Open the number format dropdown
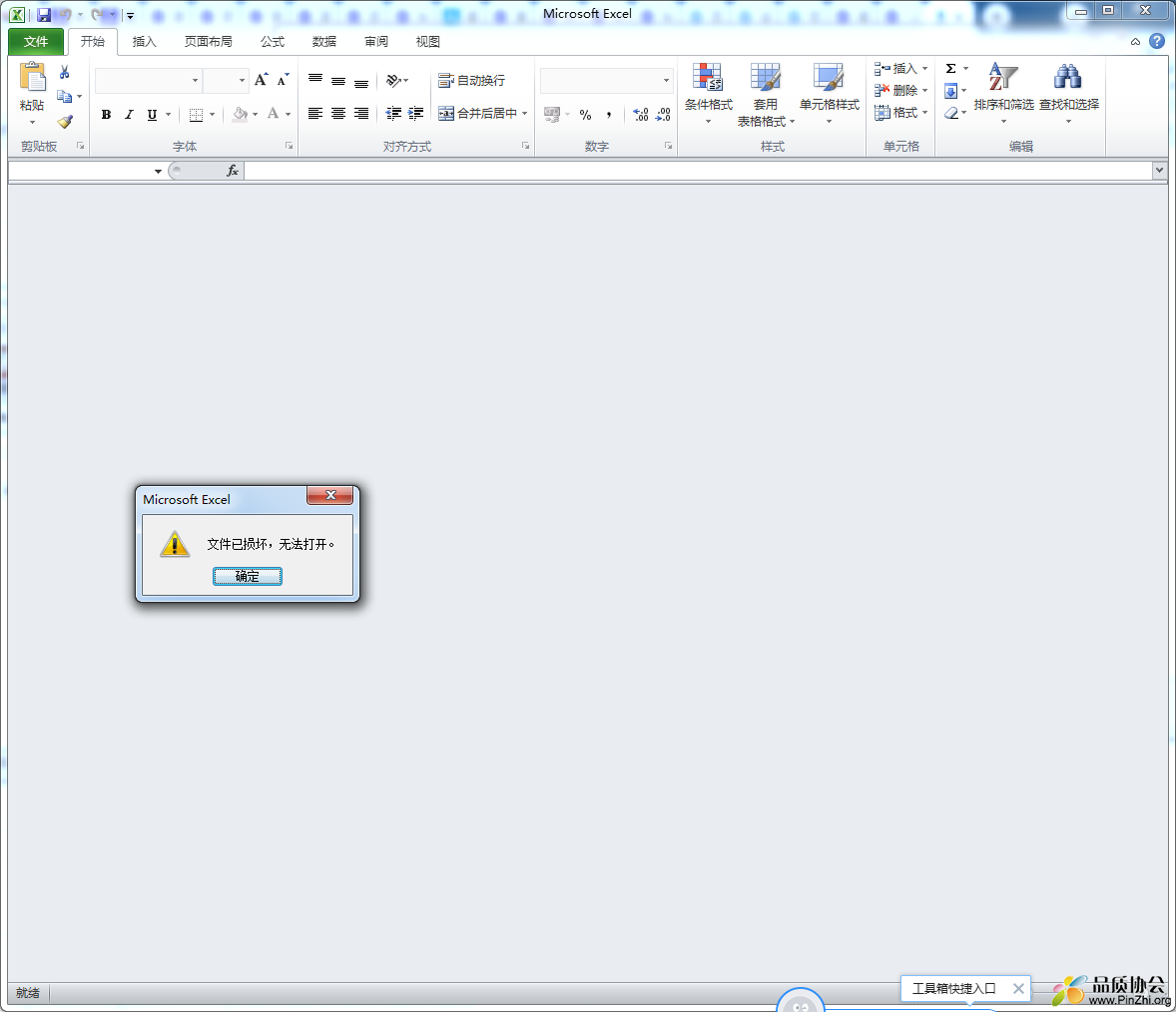Screen dimensions: 1176x1012 (x=666, y=80)
